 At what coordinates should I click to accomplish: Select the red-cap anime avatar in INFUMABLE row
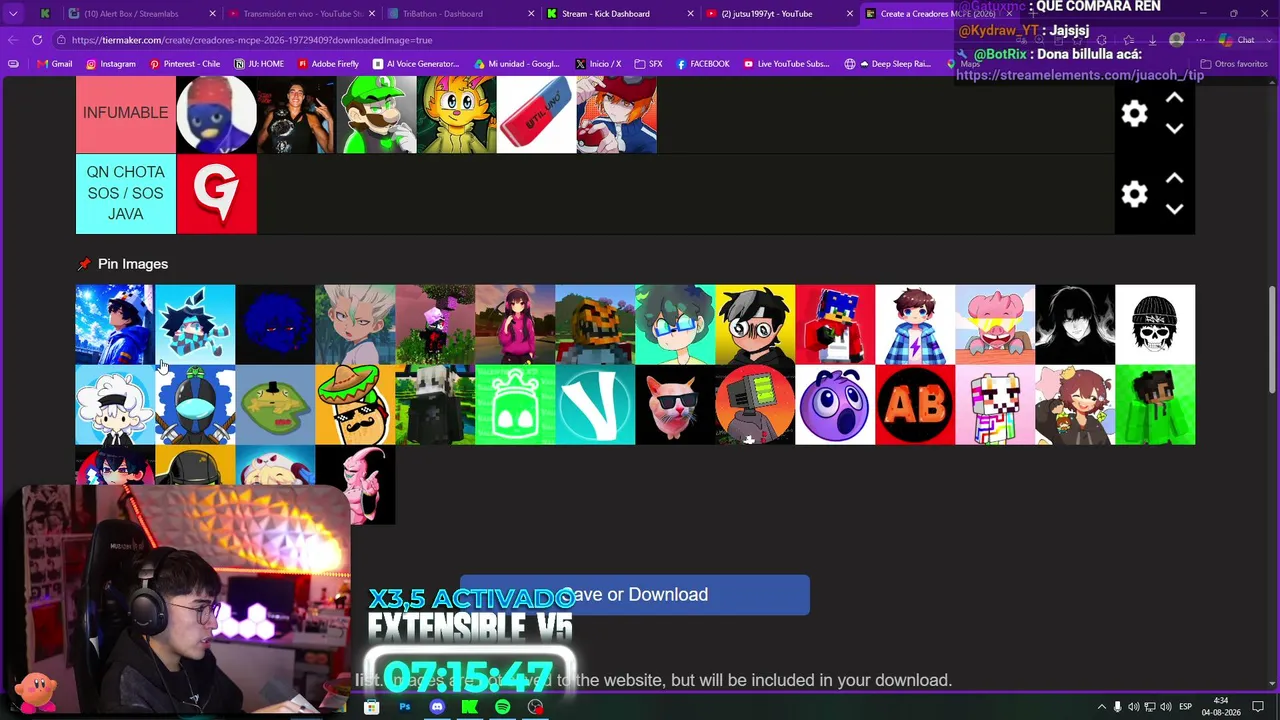coord(617,114)
